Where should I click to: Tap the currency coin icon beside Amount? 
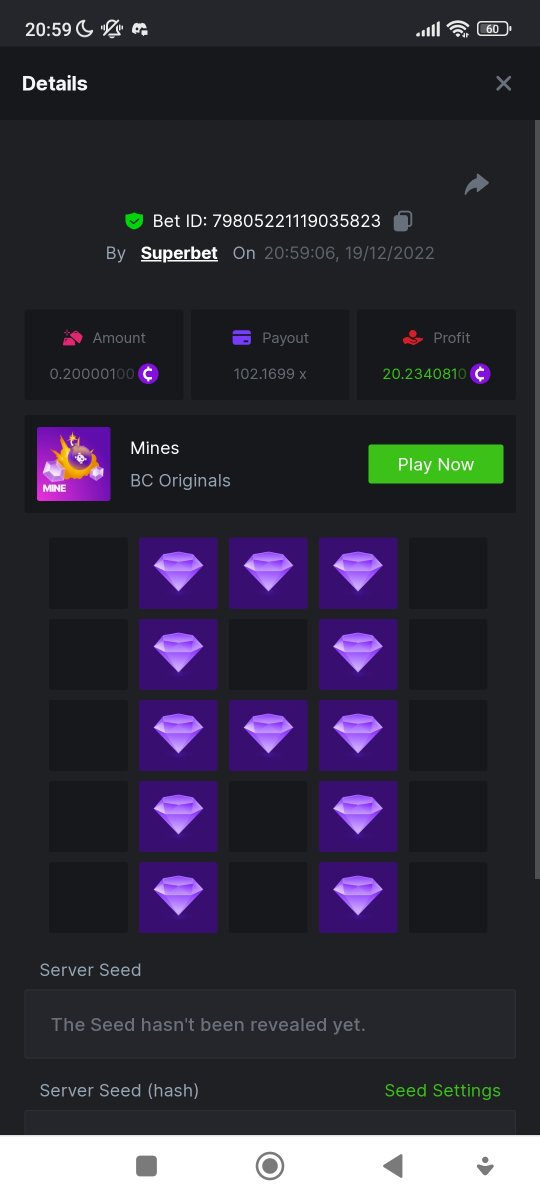[x=148, y=374]
